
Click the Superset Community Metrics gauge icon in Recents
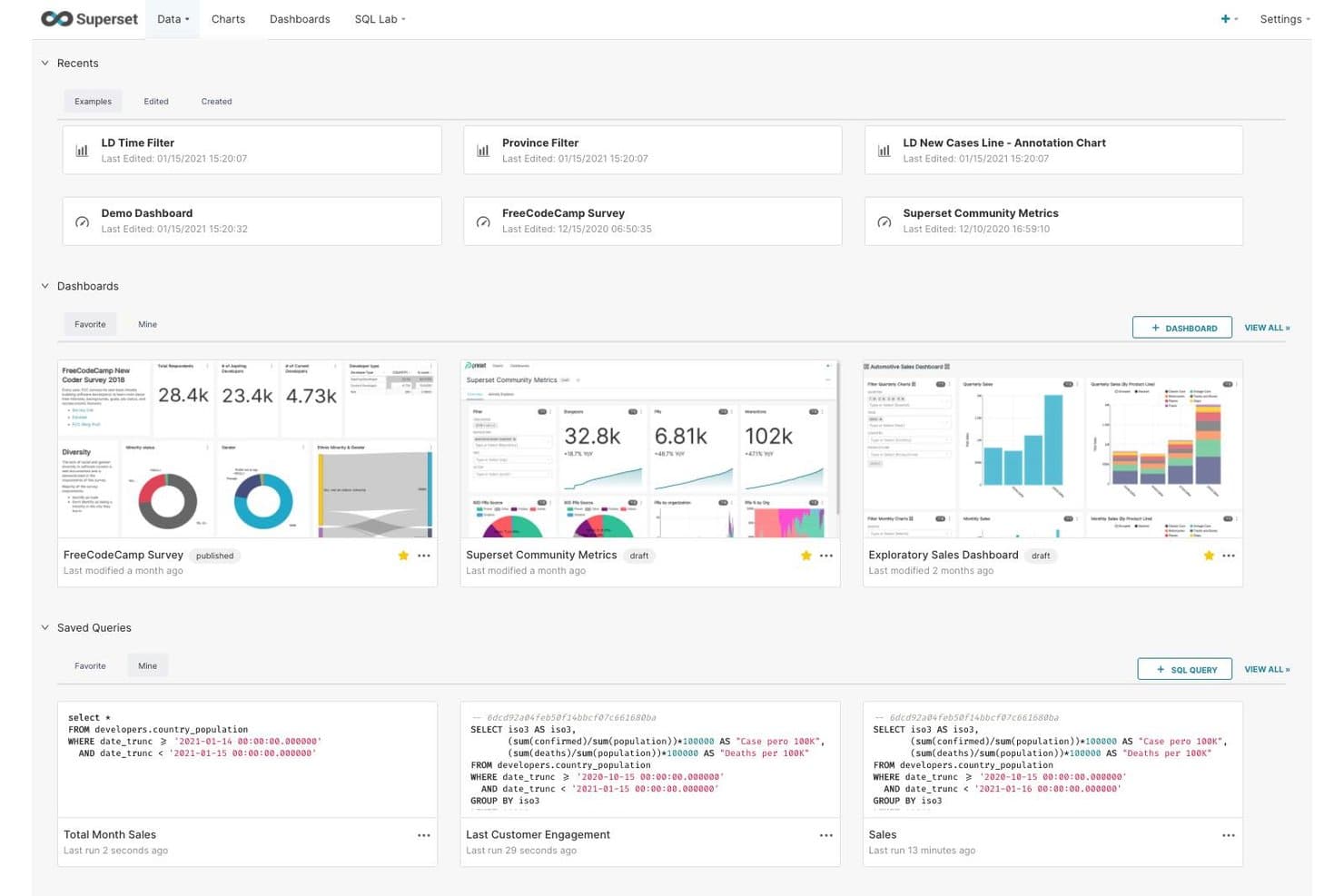point(884,222)
